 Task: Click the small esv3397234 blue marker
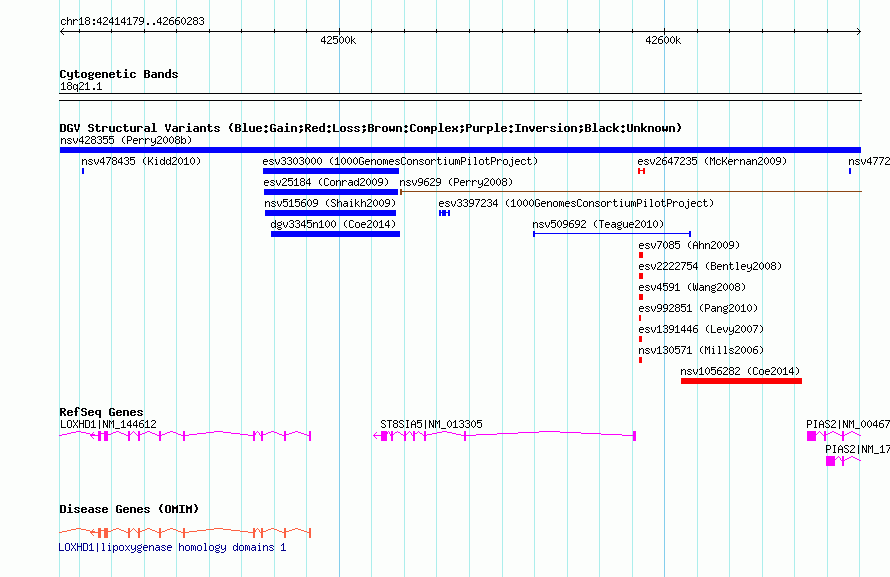coord(444,213)
